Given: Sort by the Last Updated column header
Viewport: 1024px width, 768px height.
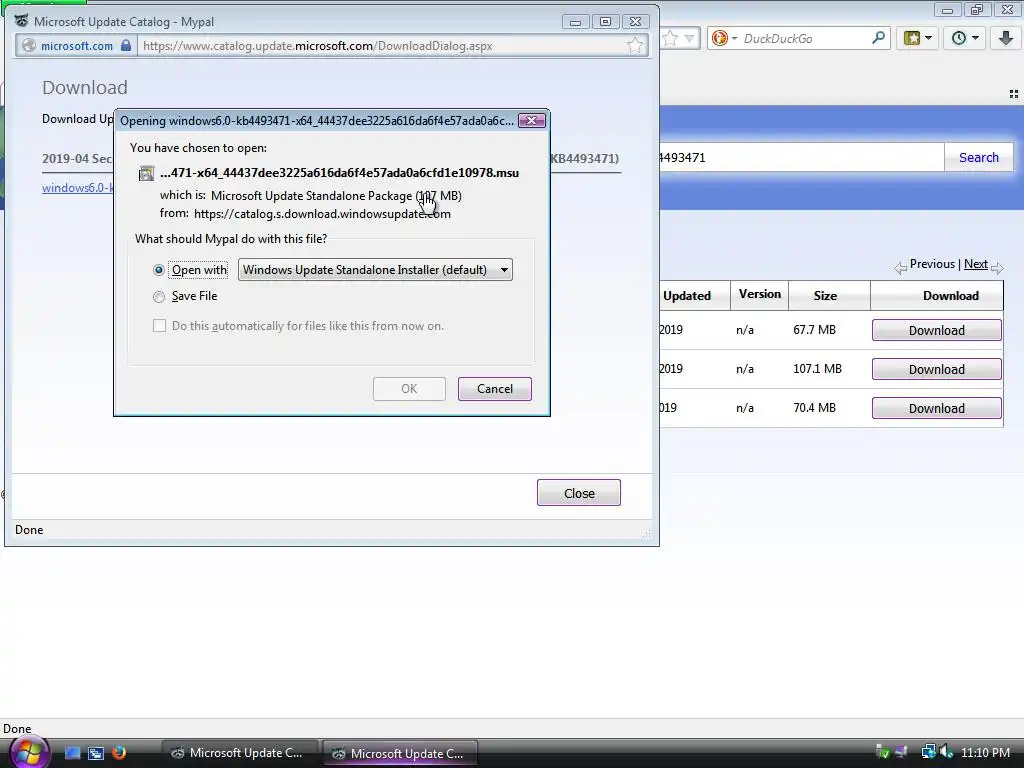Looking at the screenshot, I should 694,296.
